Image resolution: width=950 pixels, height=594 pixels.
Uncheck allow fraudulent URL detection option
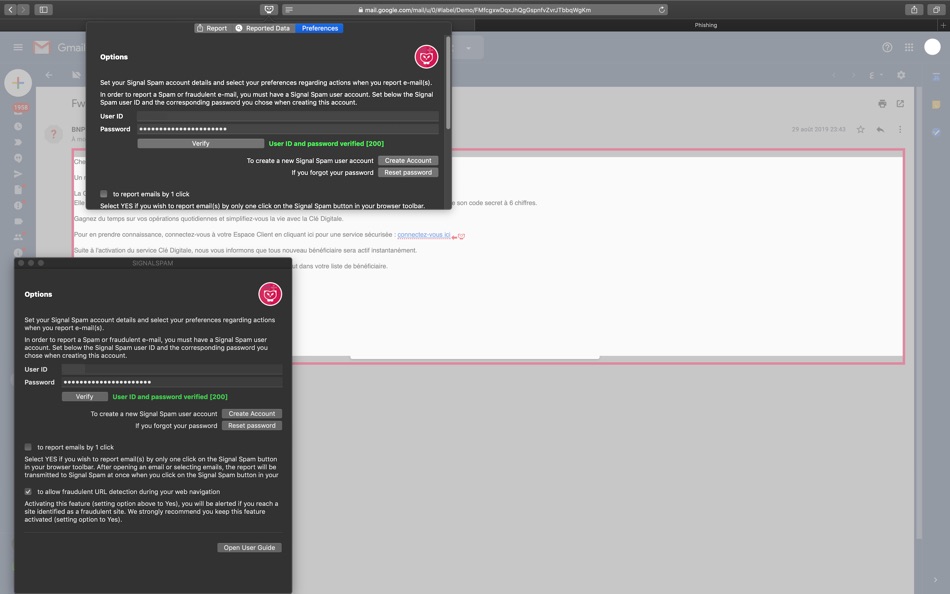tap(28, 492)
